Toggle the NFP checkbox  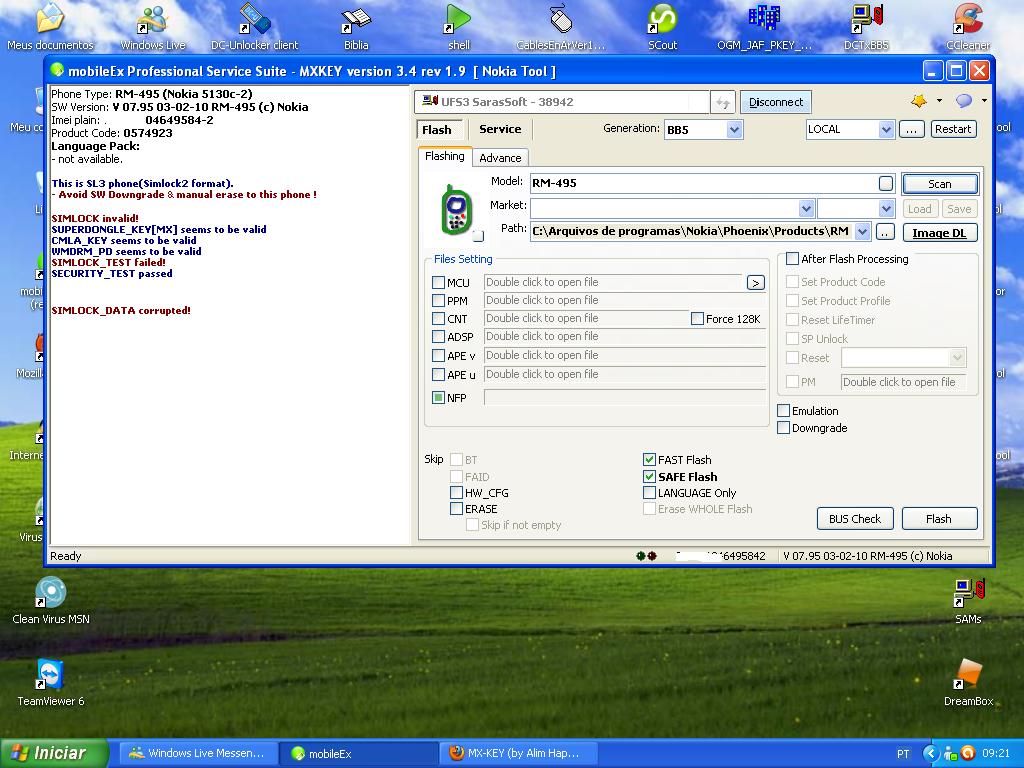coord(438,398)
